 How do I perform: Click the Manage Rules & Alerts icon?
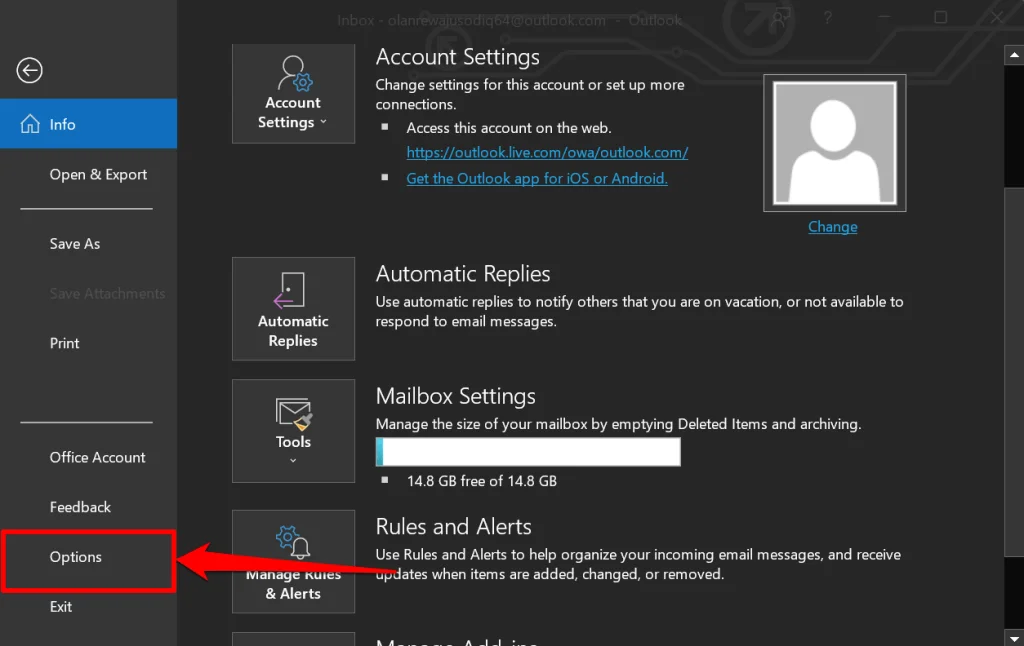293,542
